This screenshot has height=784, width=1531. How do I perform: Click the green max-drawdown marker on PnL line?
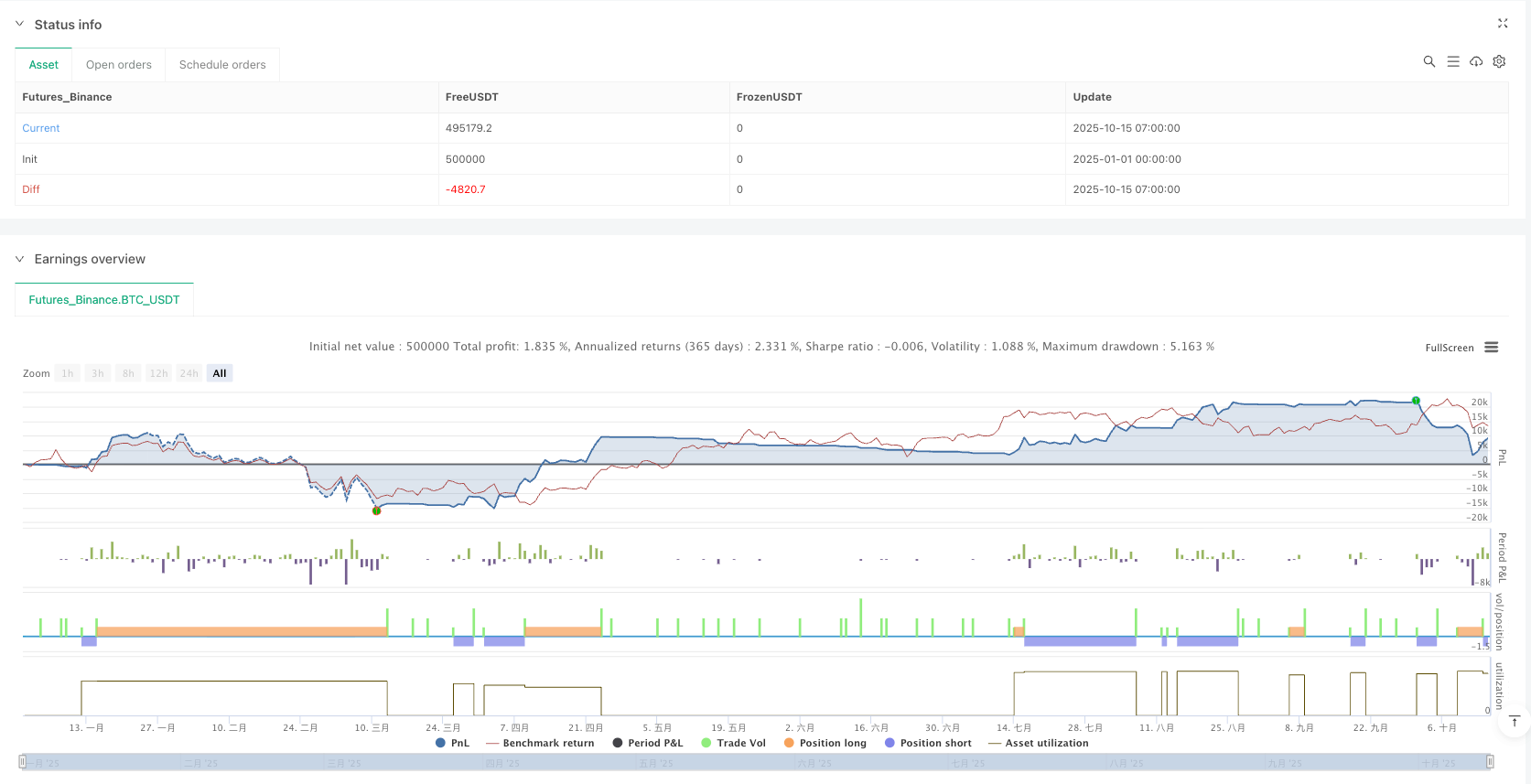pyautogui.click(x=376, y=510)
